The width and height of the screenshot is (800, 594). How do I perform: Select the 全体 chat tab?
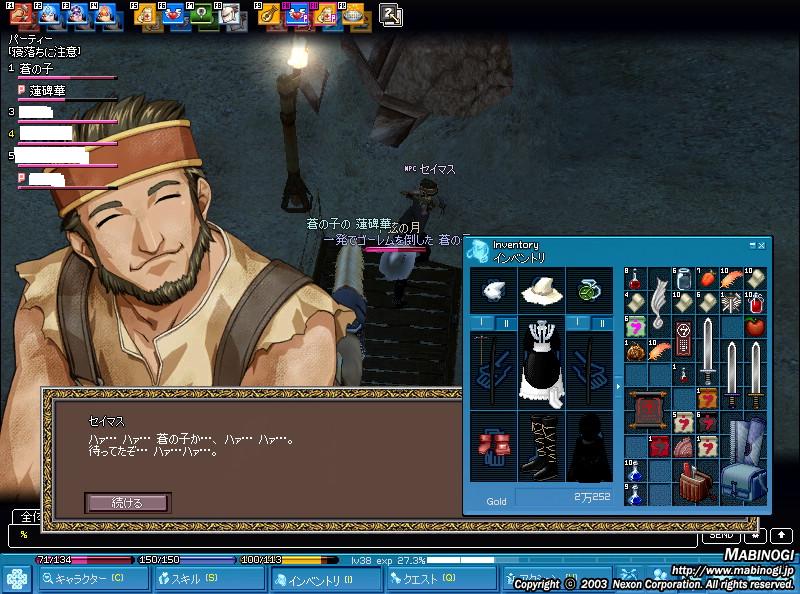(28, 516)
